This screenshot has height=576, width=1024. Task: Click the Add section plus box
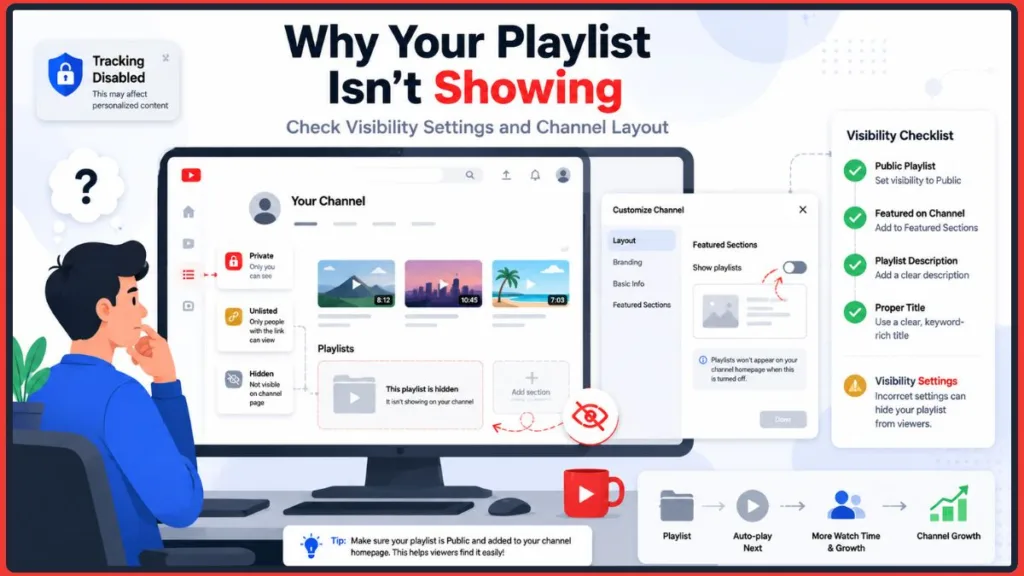point(531,387)
